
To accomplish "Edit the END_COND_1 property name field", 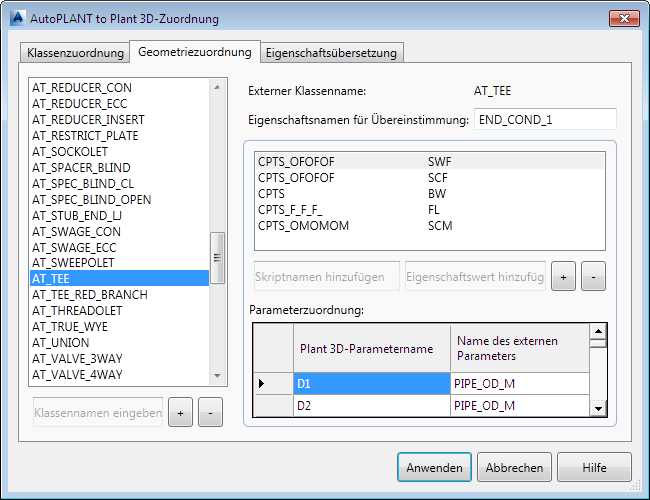I will point(545,119).
